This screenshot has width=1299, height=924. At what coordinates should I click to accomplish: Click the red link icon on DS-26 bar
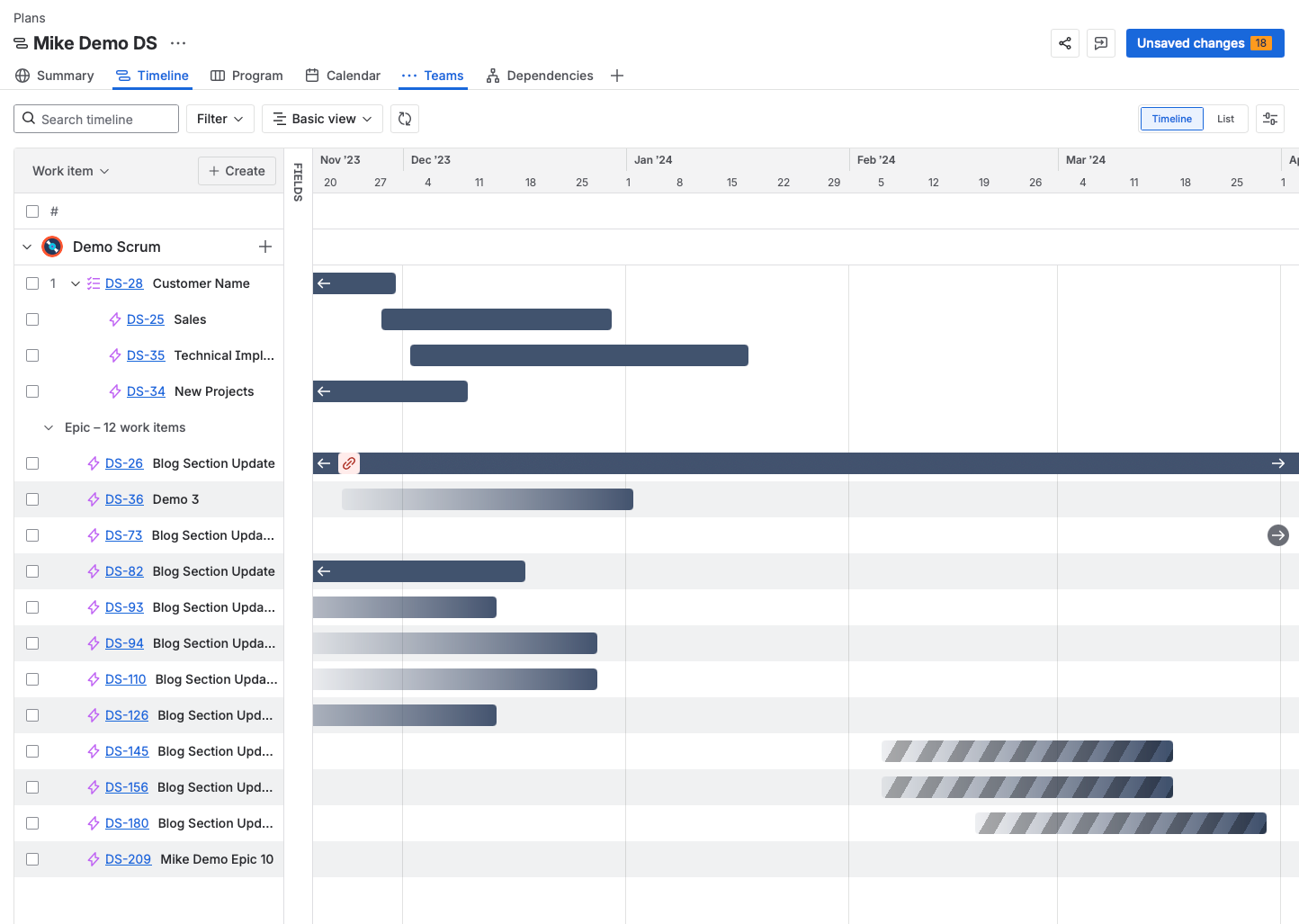click(x=349, y=463)
